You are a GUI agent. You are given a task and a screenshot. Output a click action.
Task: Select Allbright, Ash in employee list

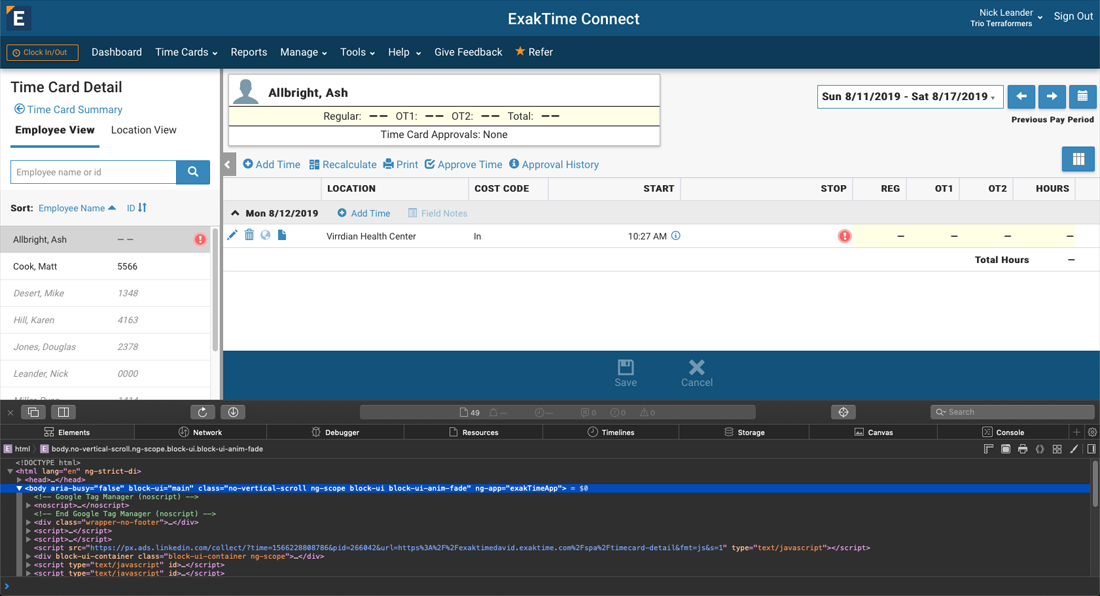[105, 240]
